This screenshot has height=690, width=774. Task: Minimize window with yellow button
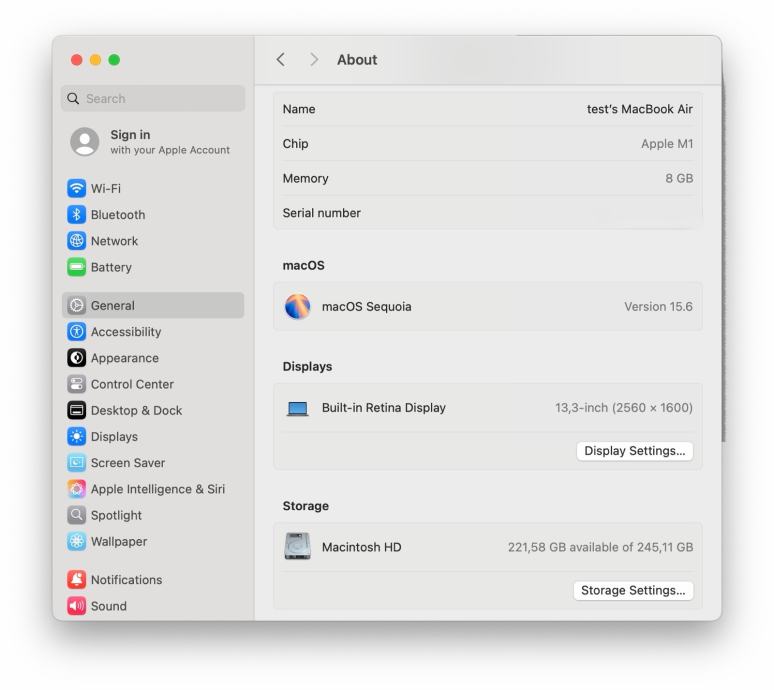coord(95,60)
